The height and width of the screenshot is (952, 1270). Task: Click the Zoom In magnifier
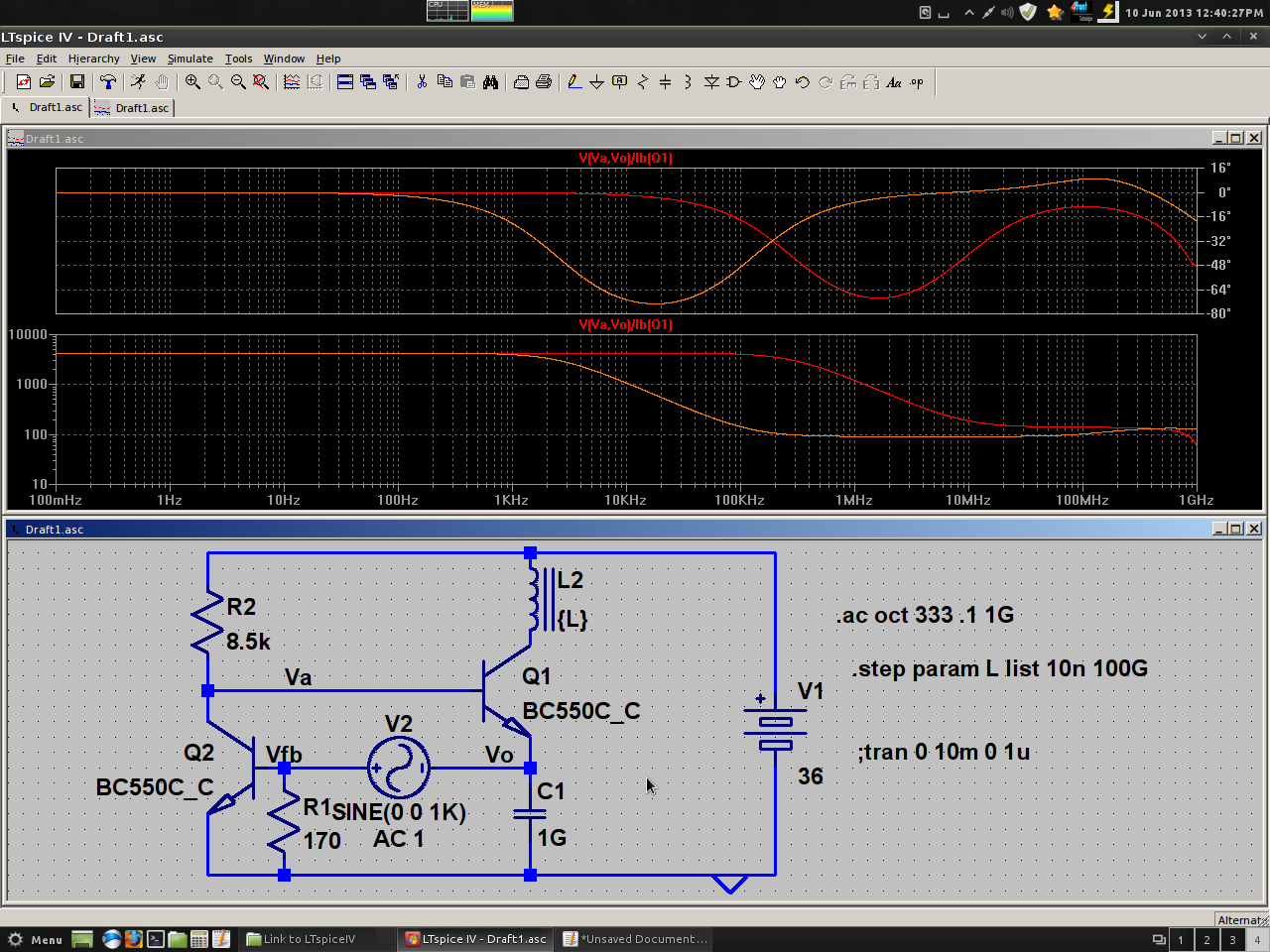click(x=192, y=82)
